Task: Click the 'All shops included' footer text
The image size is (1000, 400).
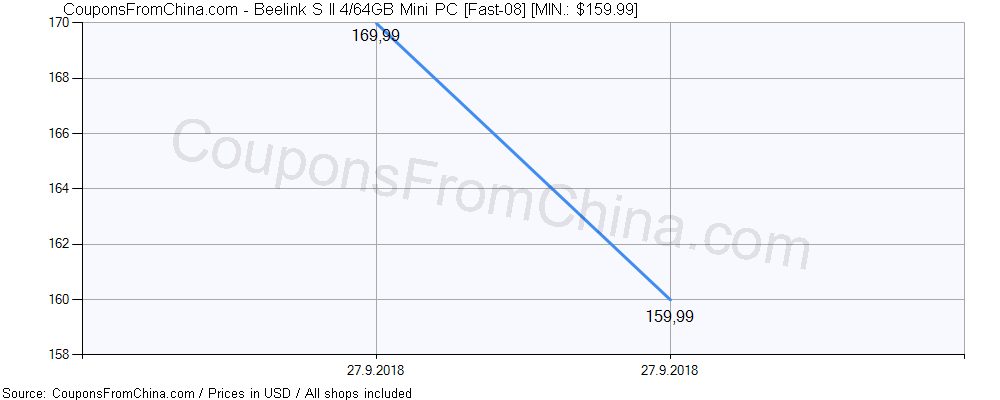Action: (357, 393)
